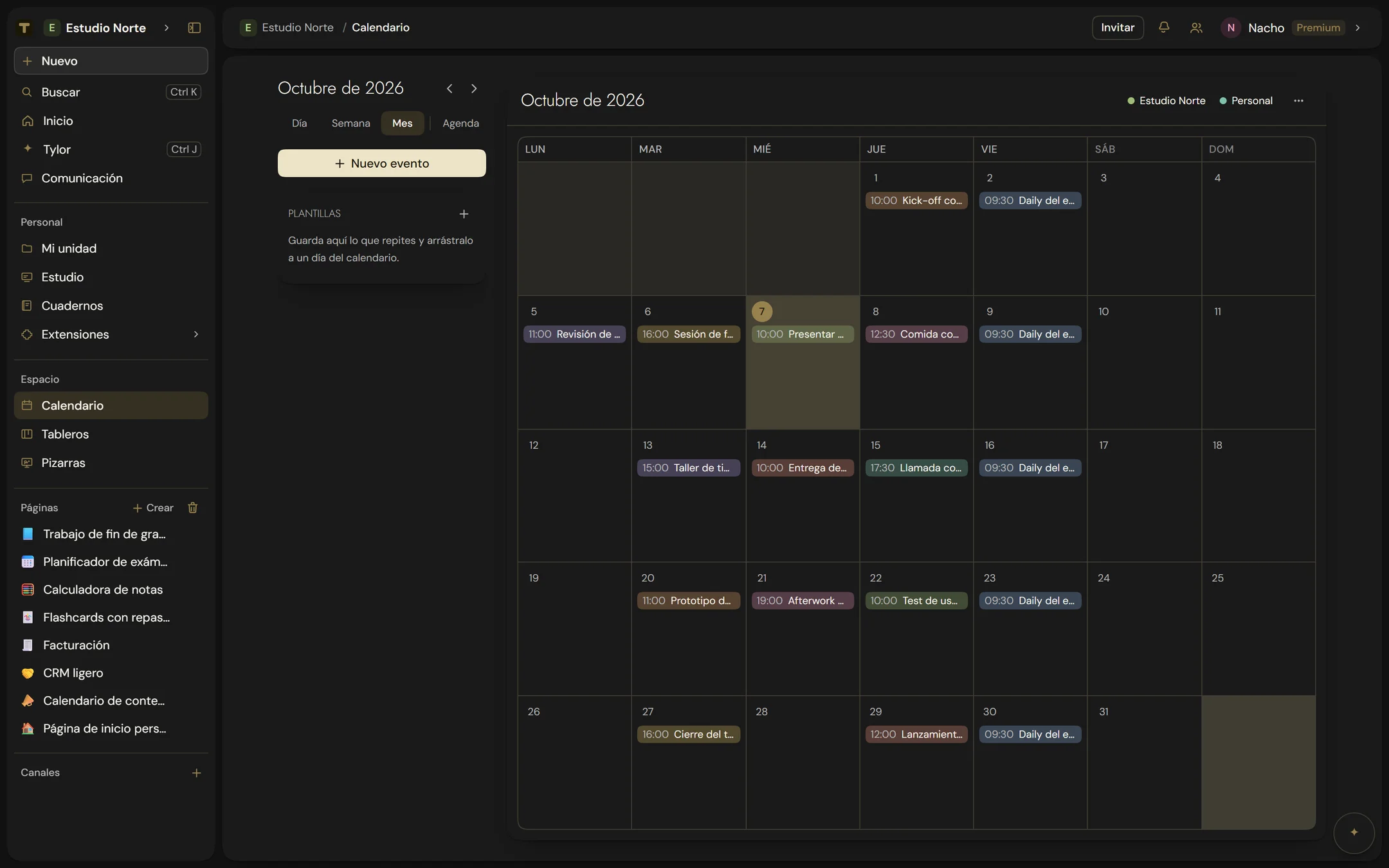Open 12:00 Lanzamiento event on 29
The image size is (1389, 868).
pos(916,734)
